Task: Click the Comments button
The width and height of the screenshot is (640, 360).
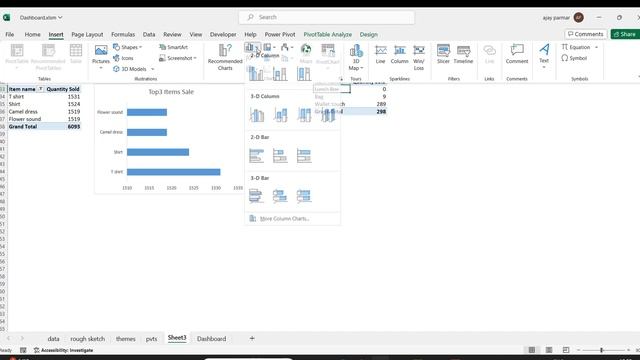Action: point(585,34)
